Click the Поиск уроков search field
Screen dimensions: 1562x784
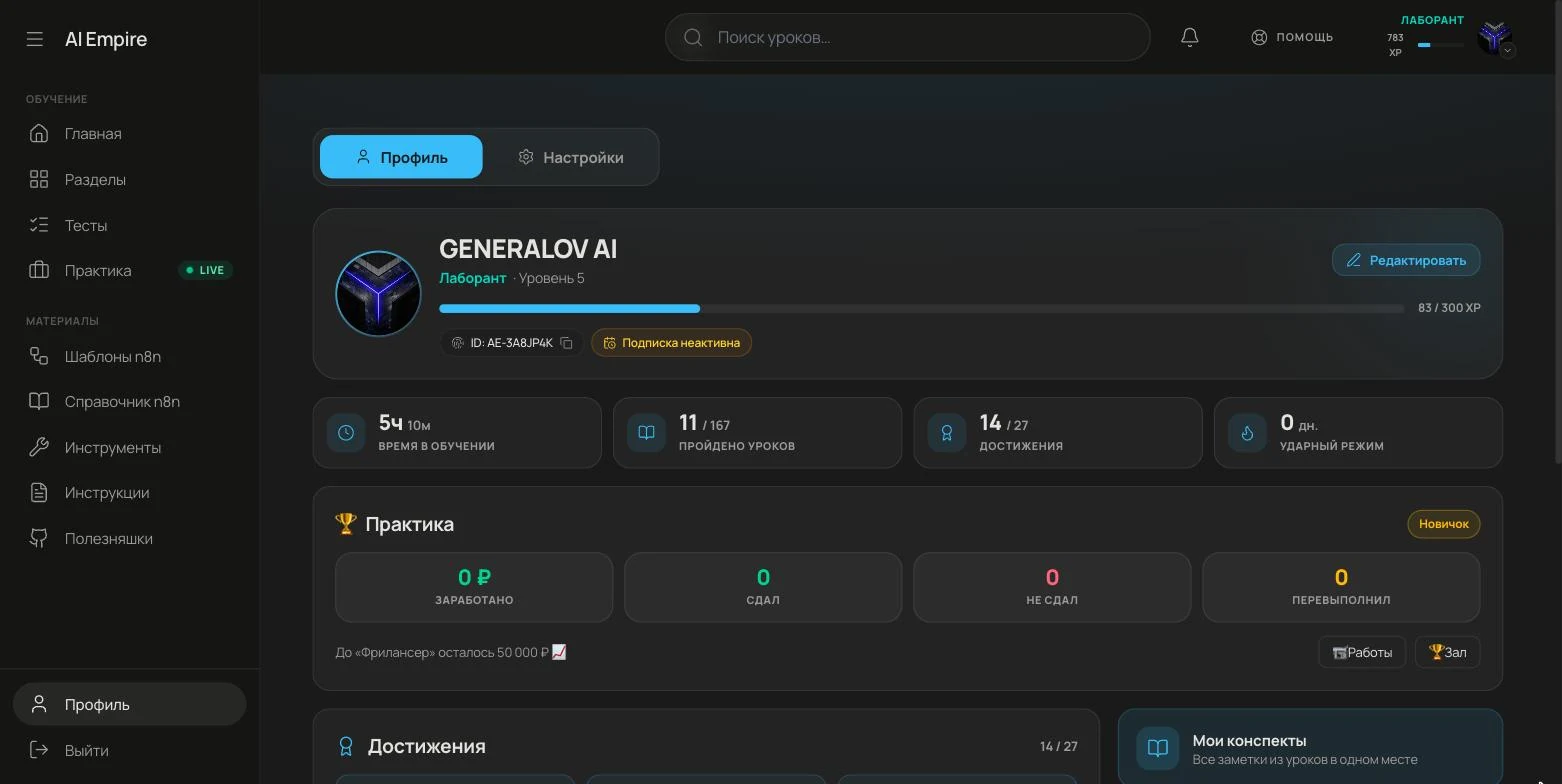tap(907, 37)
